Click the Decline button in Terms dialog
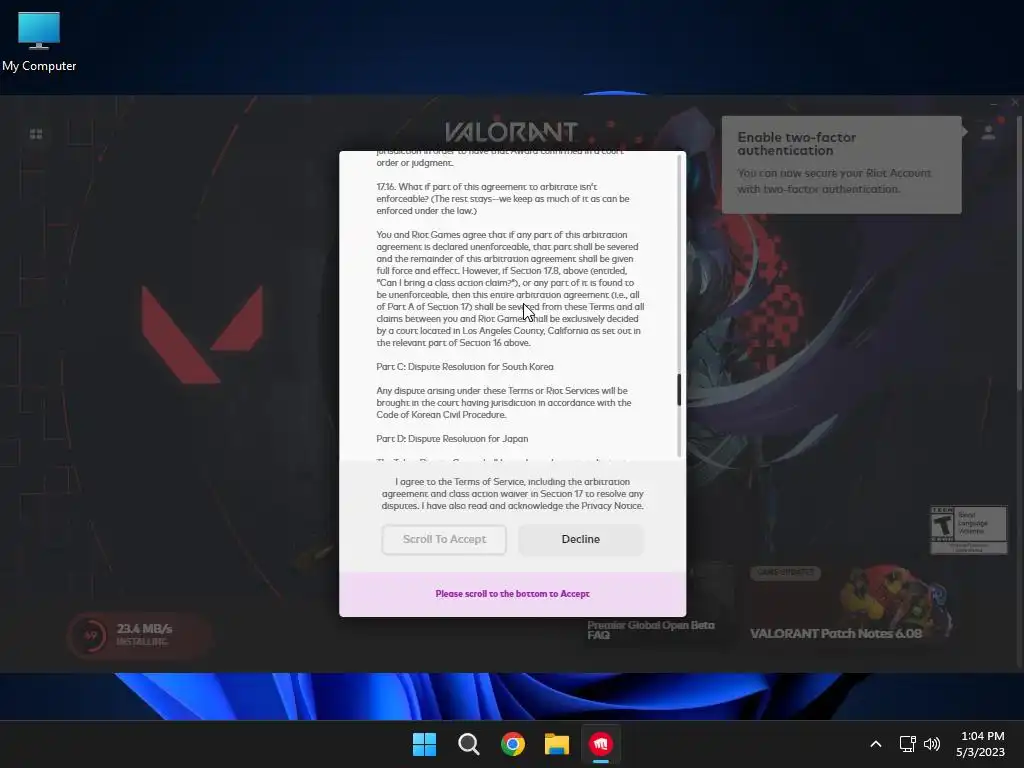This screenshot has height=768, width=1024. pos(581,539)
